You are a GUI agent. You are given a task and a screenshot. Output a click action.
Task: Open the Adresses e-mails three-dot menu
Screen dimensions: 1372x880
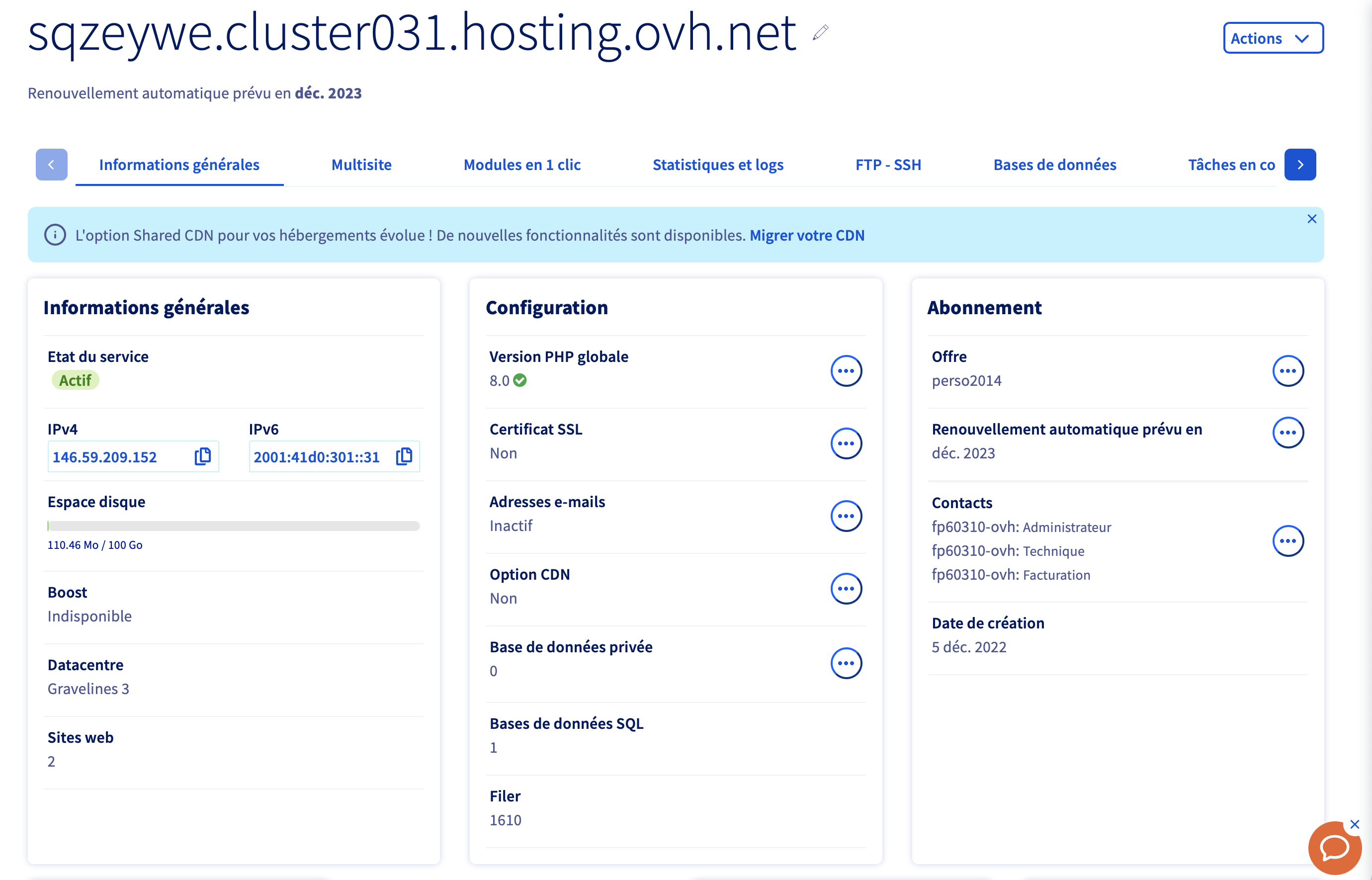[846, 516]
